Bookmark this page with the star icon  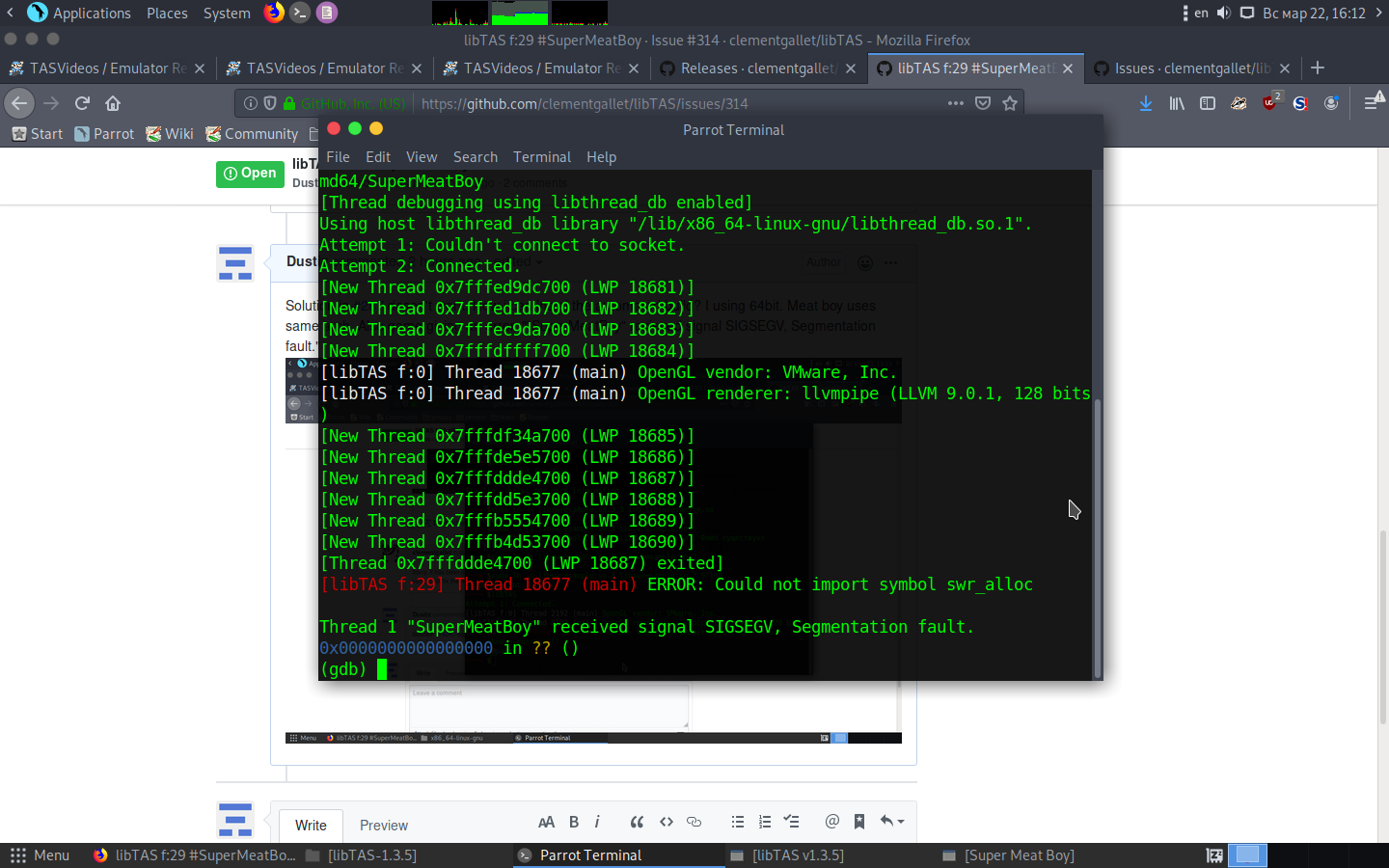(x=1010, y=103)
